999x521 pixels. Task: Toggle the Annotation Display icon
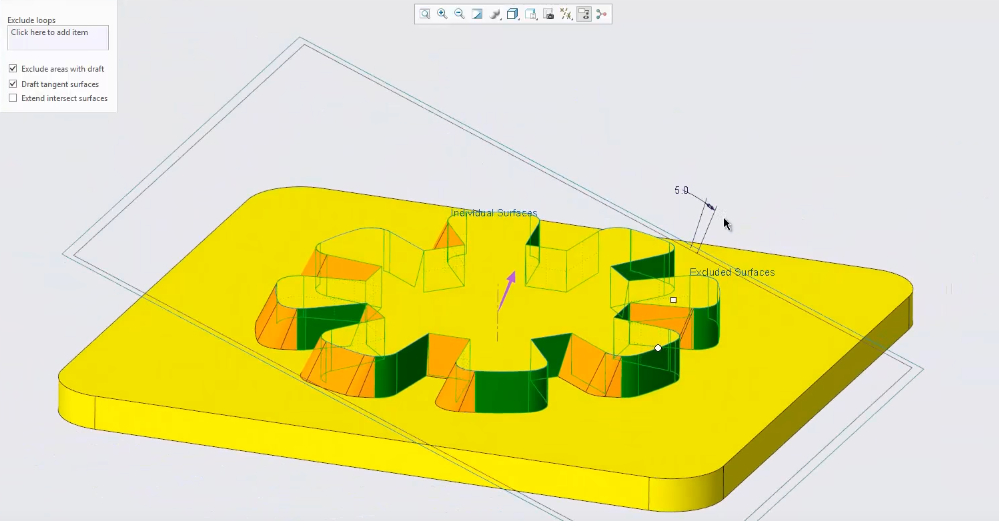click(x=584, y=14)
